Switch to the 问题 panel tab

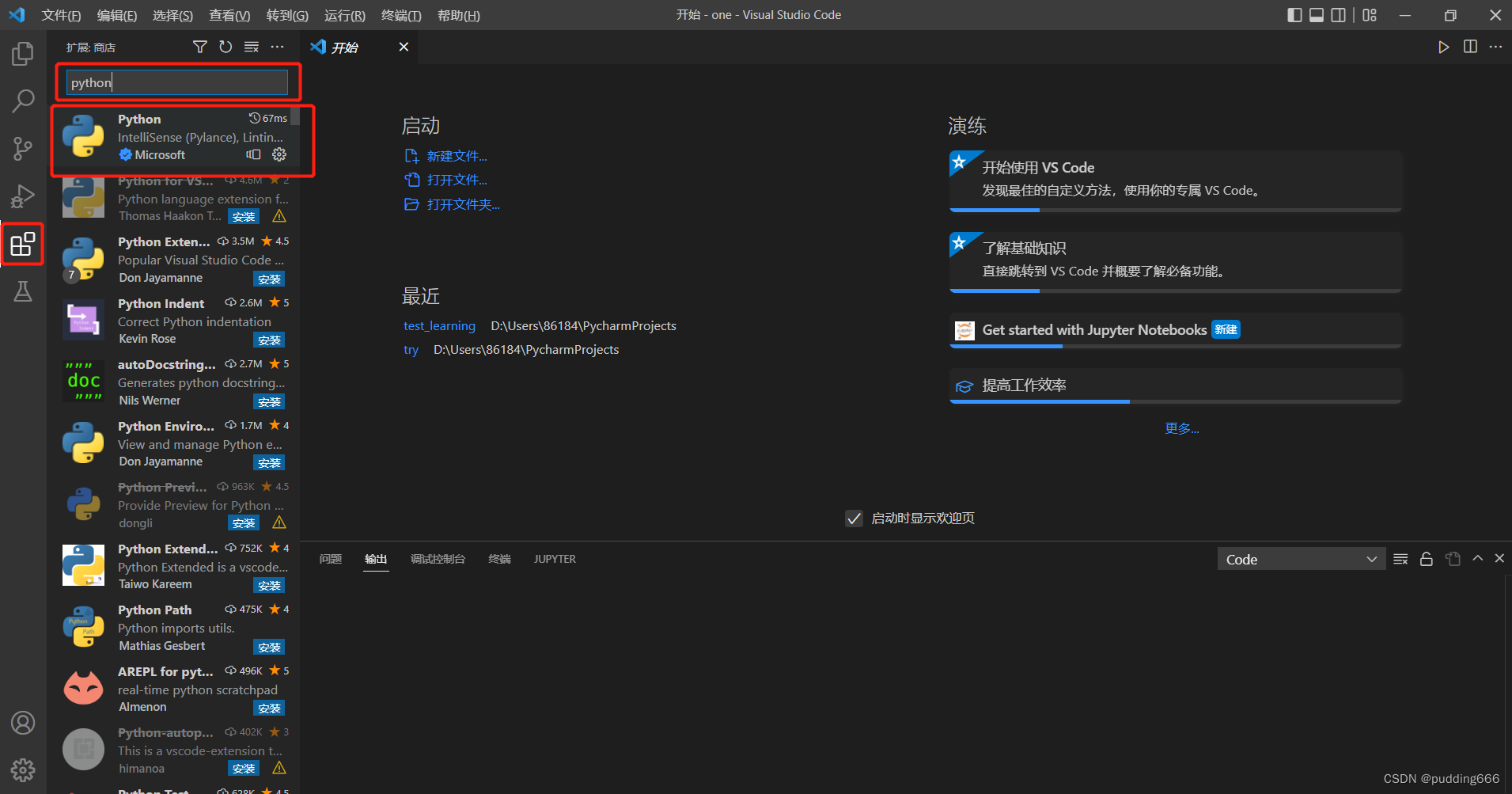[x=331, y=559]
